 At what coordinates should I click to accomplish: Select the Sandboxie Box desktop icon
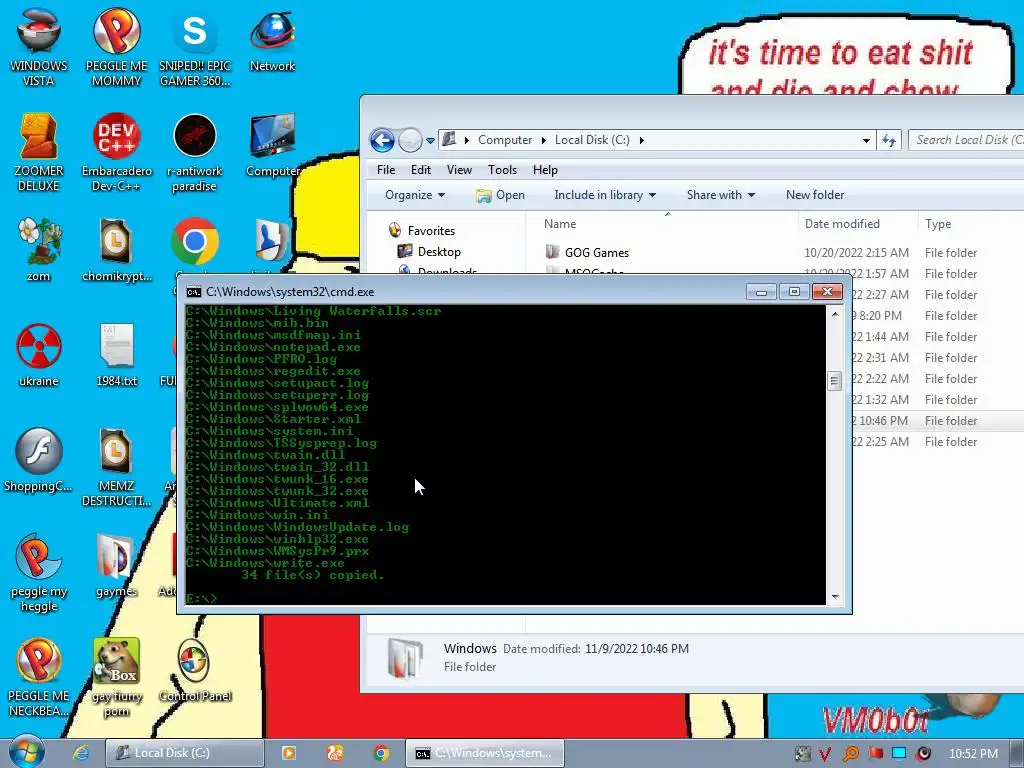(116, 678)
